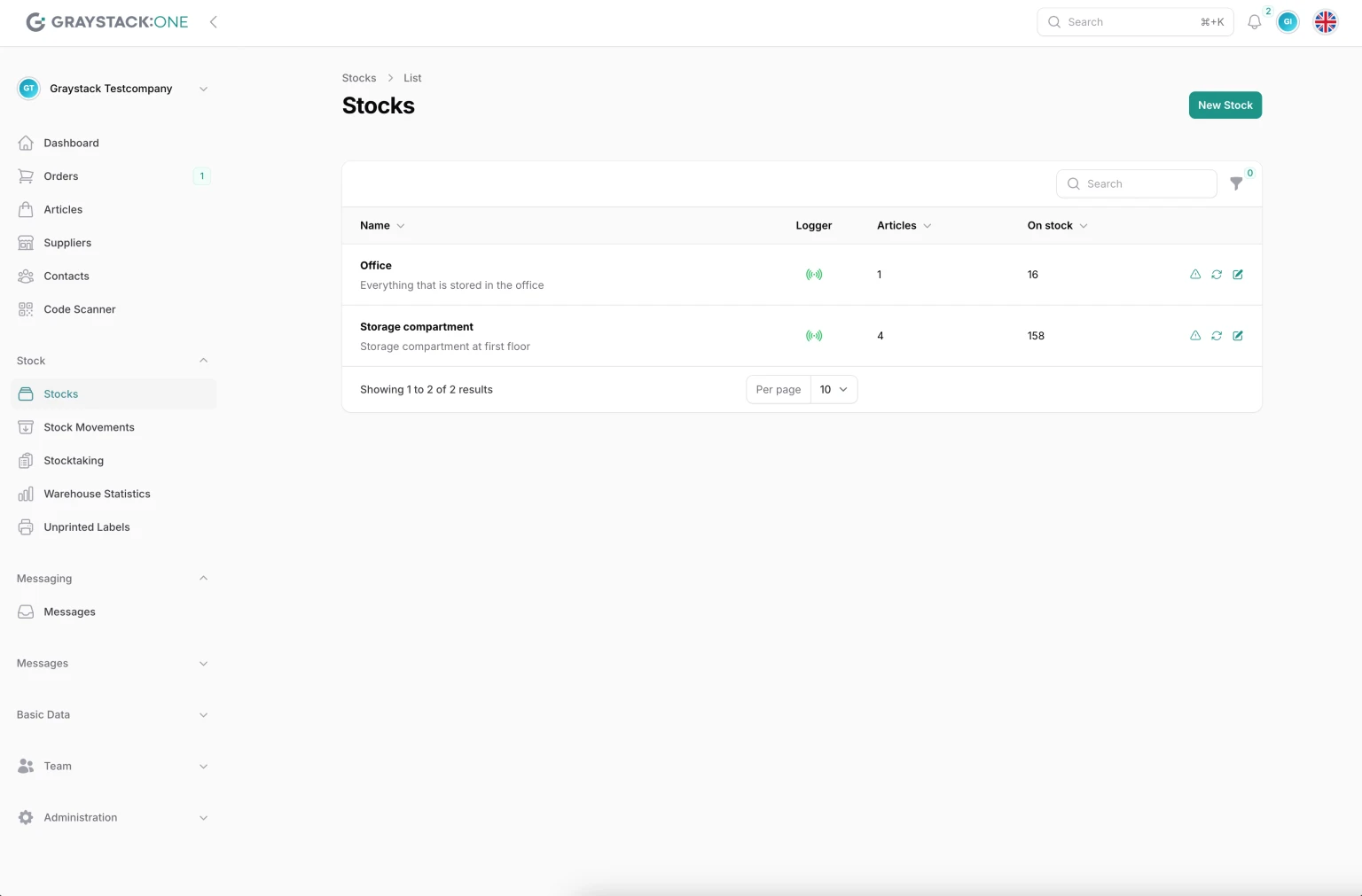
Task: Go to Warehouse Statistics page
Action: point(97,494)
